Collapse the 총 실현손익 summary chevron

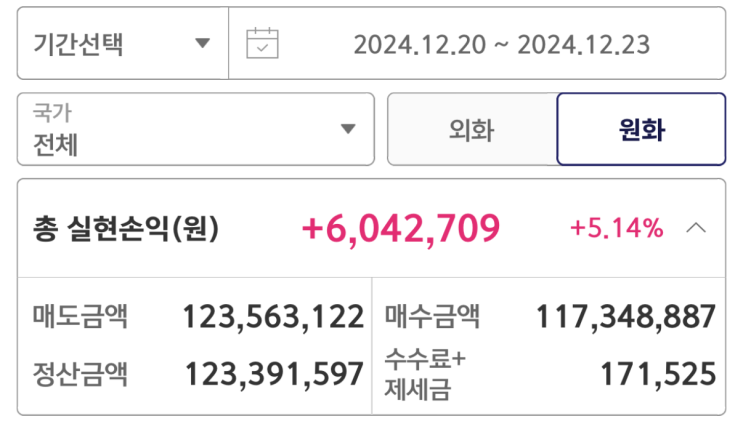coord(697,228)
